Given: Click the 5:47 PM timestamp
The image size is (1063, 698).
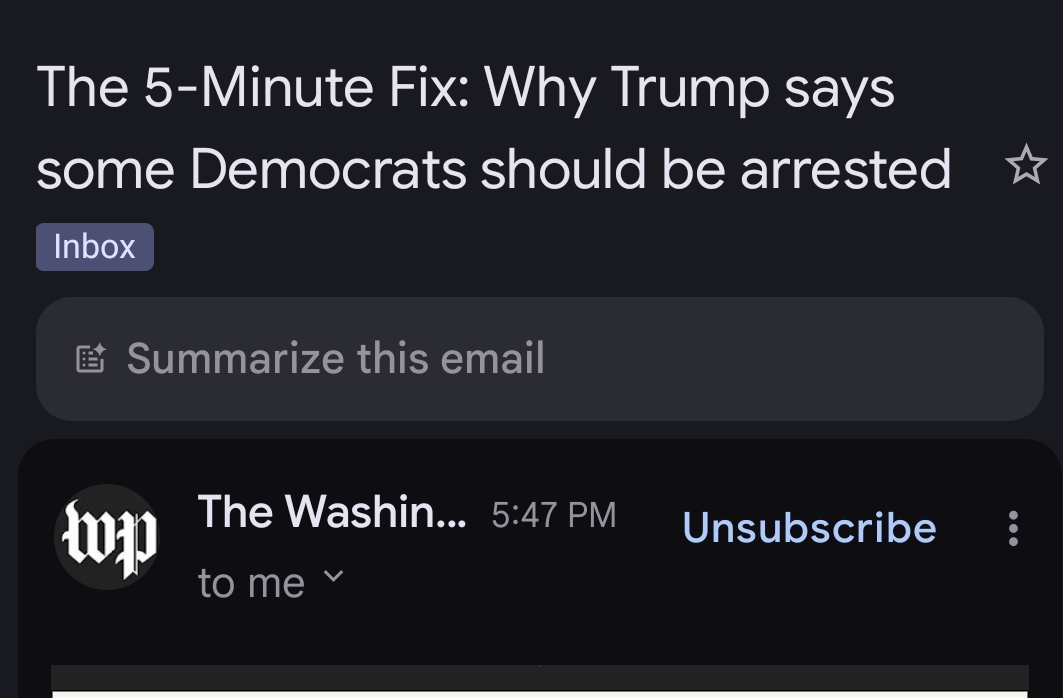Looking at the screenshot, I should (x=554, y=514).
